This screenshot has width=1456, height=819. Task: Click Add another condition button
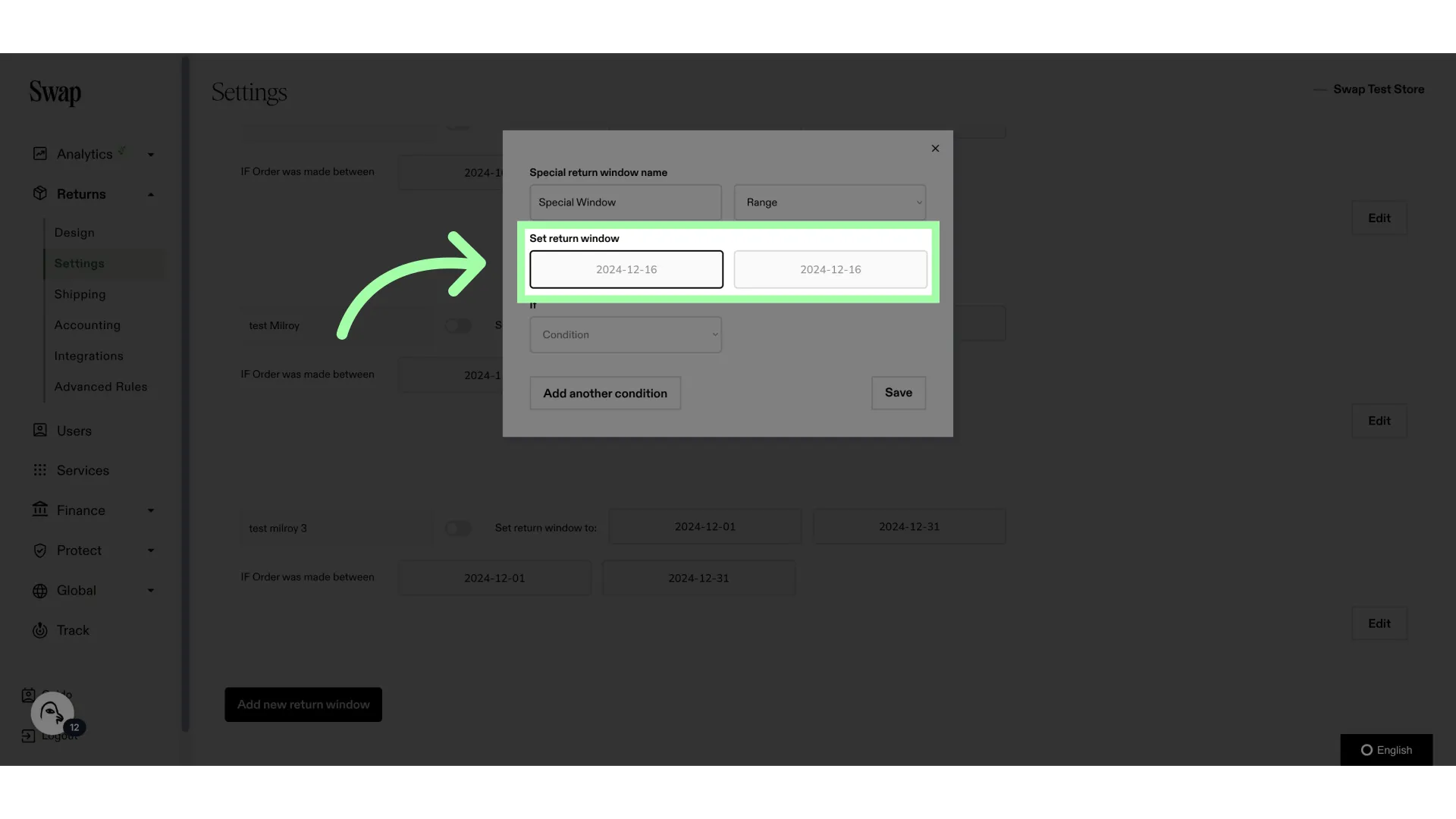click(x=605, y=393)
